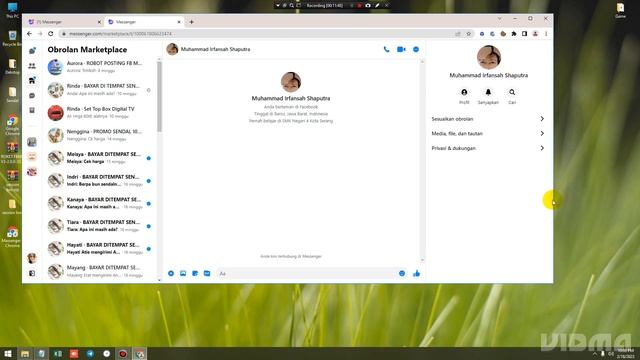Viewport: 640px width, 360px height.
Task: Bookmark this page with star icon
Action: coord(469,34)
